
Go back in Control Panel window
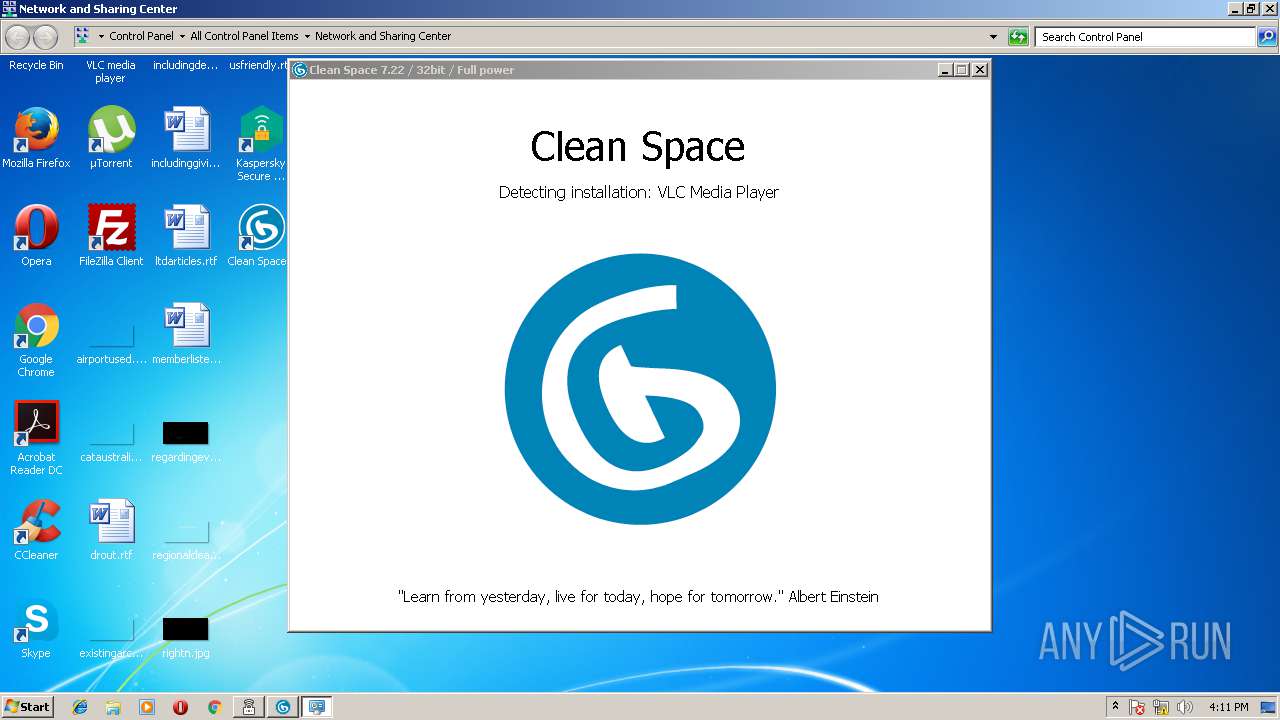18,37
